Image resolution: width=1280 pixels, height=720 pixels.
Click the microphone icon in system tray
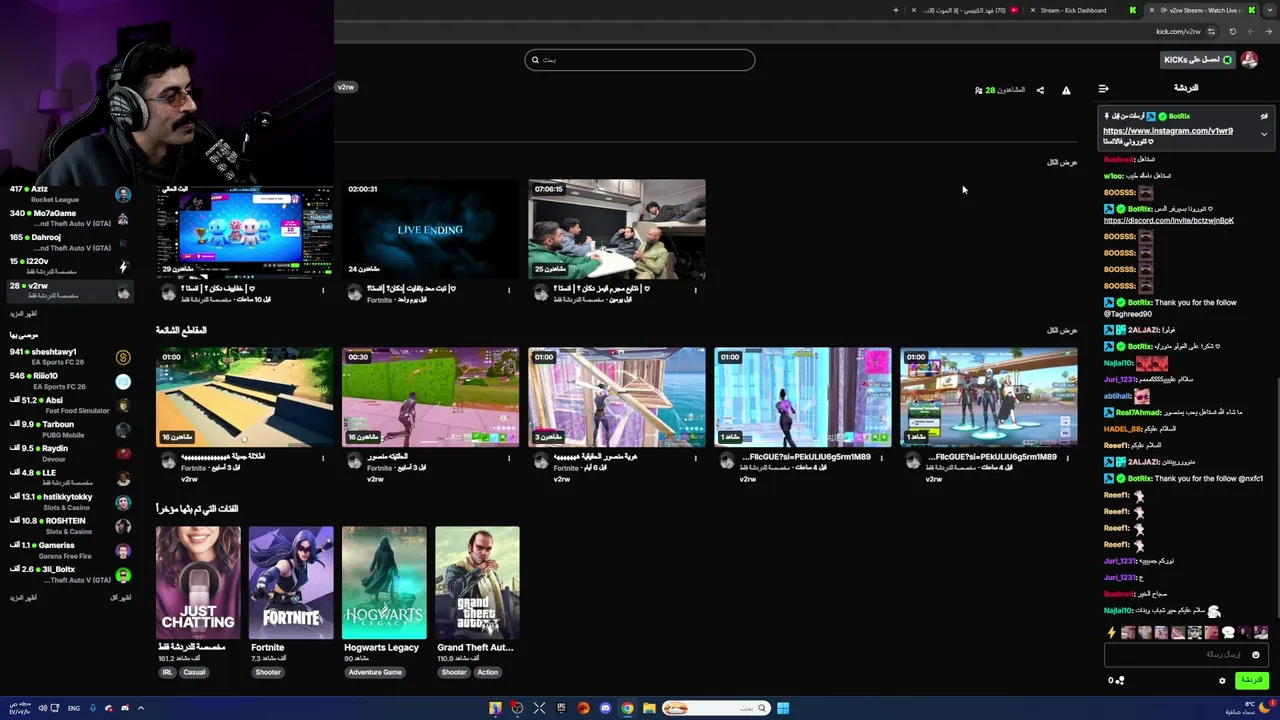pyautogui.click(x=93, y=708)
